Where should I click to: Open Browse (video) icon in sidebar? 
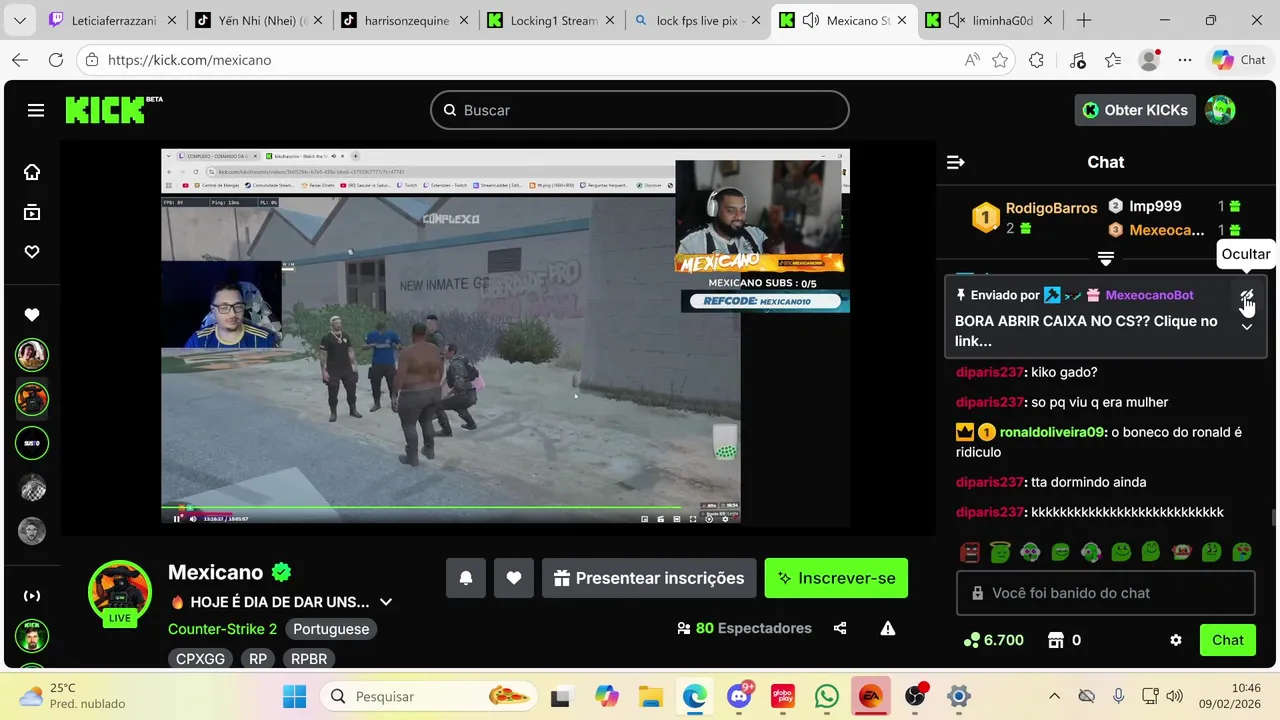(x=32, y=212)
